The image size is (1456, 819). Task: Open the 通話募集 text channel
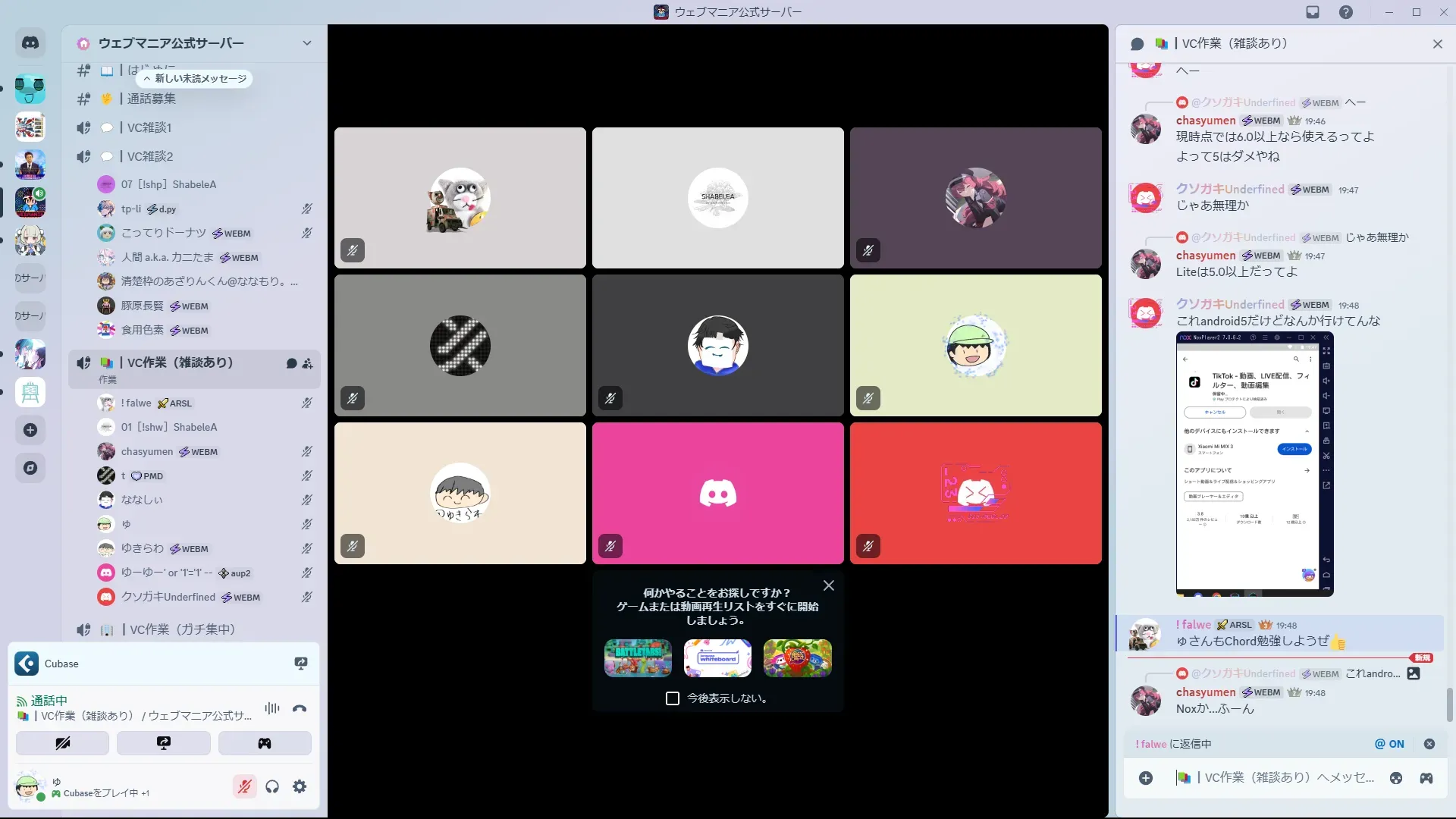151,99
